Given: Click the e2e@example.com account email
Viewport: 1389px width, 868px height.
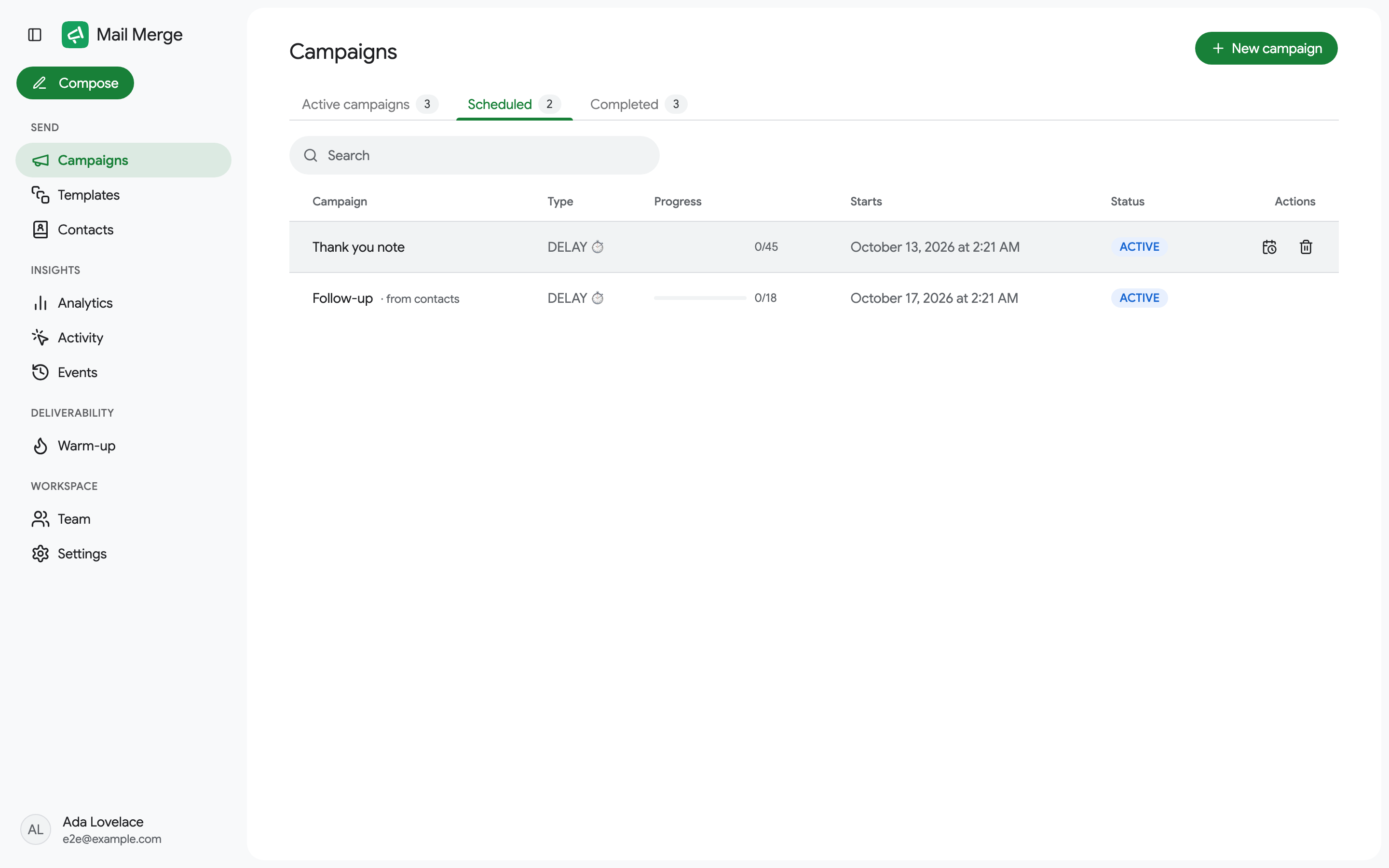Looking at the screenshot, I should coord(112,839).
